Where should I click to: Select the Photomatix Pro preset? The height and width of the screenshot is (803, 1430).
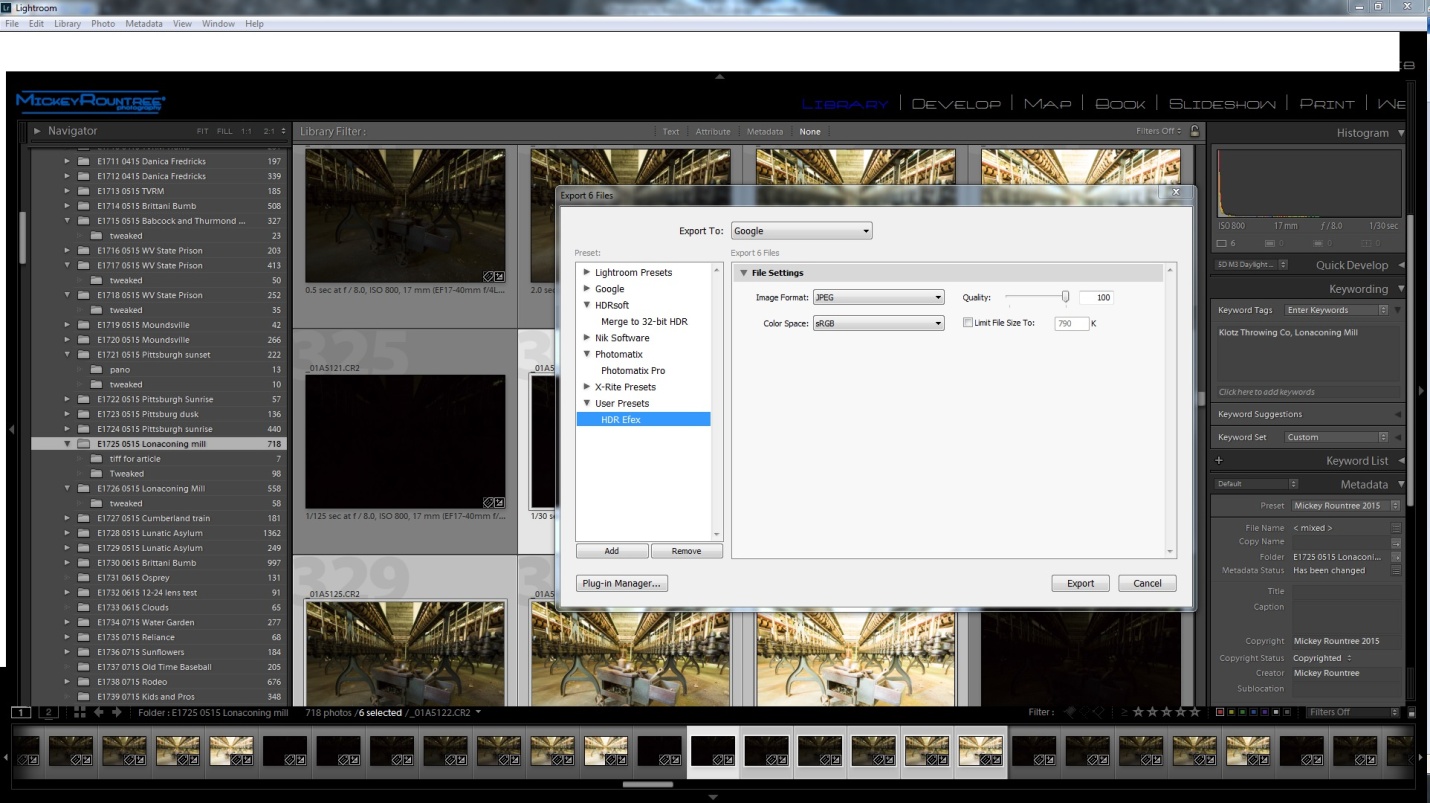click(632, 371)
